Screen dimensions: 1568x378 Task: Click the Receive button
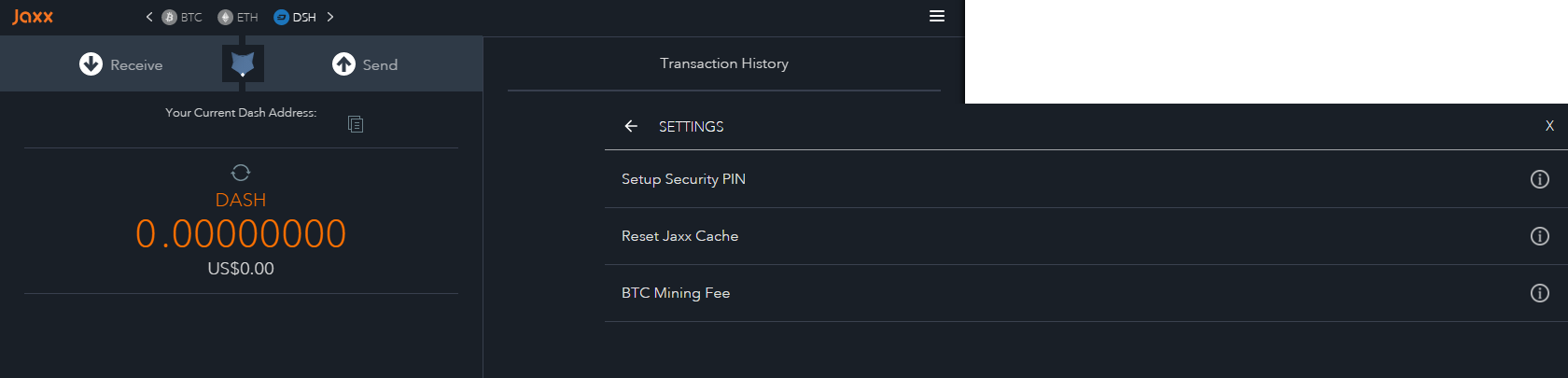[121, 64]
